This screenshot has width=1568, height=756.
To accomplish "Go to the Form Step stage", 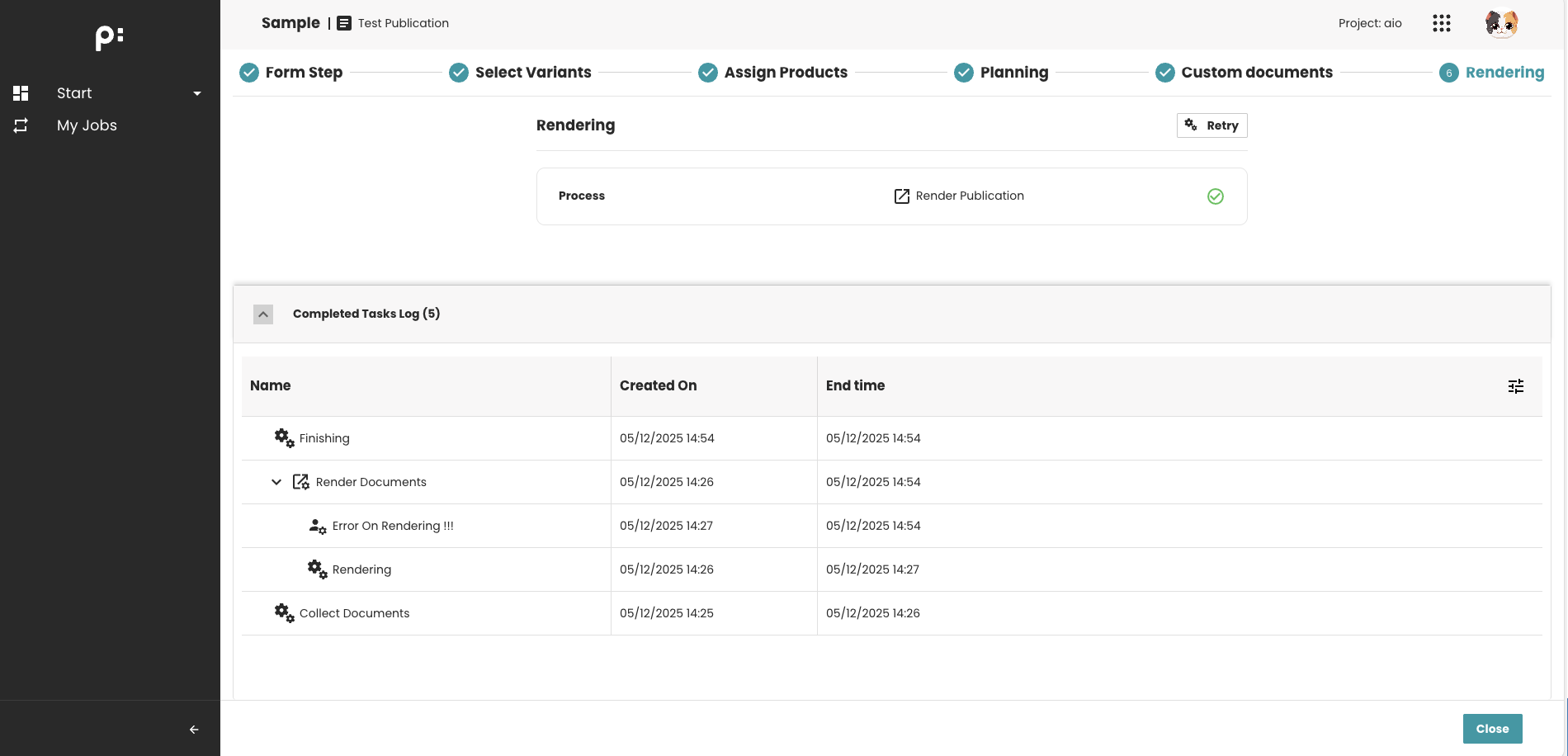I will [x=303, y=73].
